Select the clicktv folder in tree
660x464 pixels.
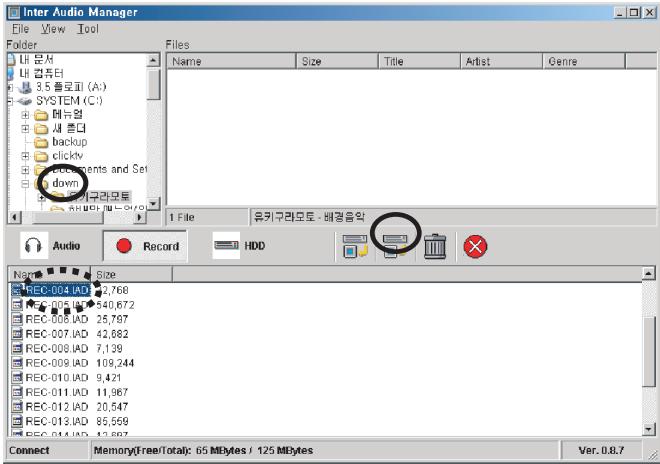67,156
